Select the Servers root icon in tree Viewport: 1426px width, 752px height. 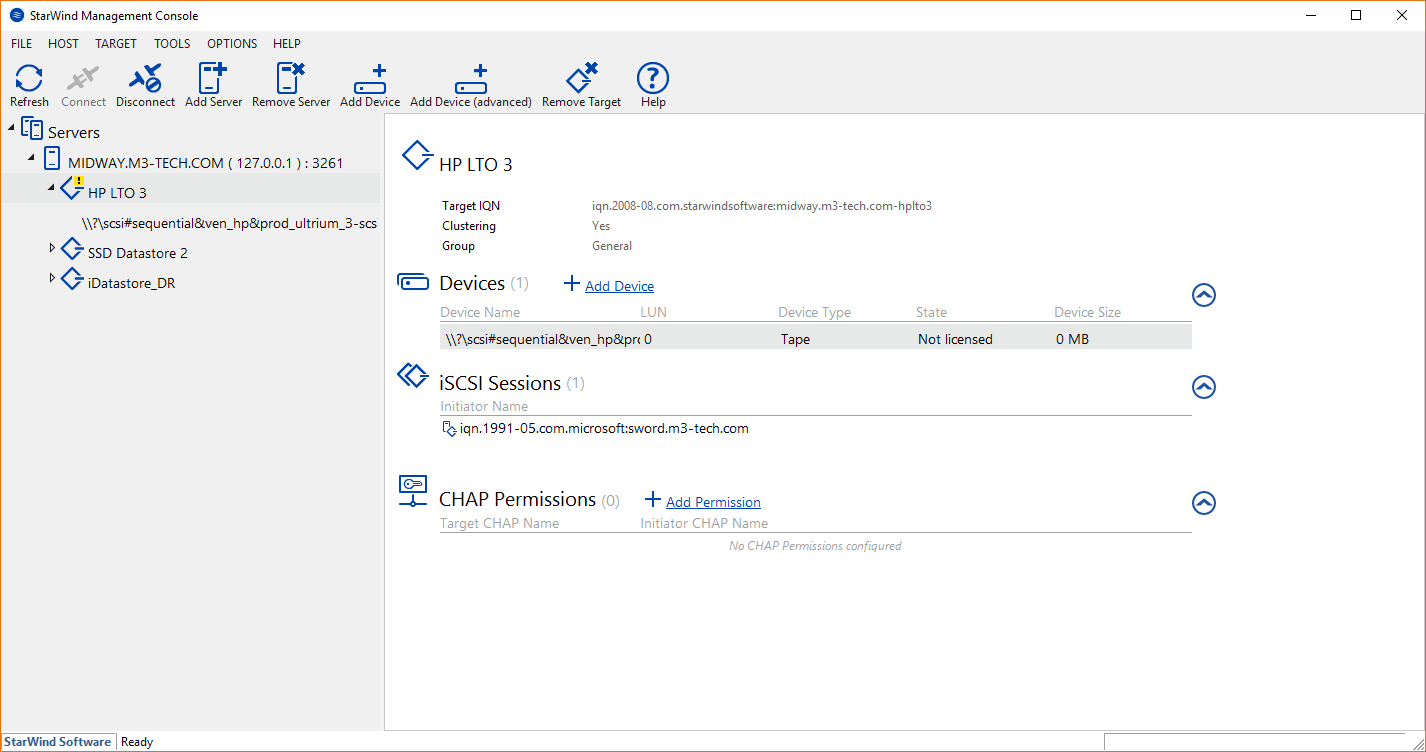pos(32,130)
